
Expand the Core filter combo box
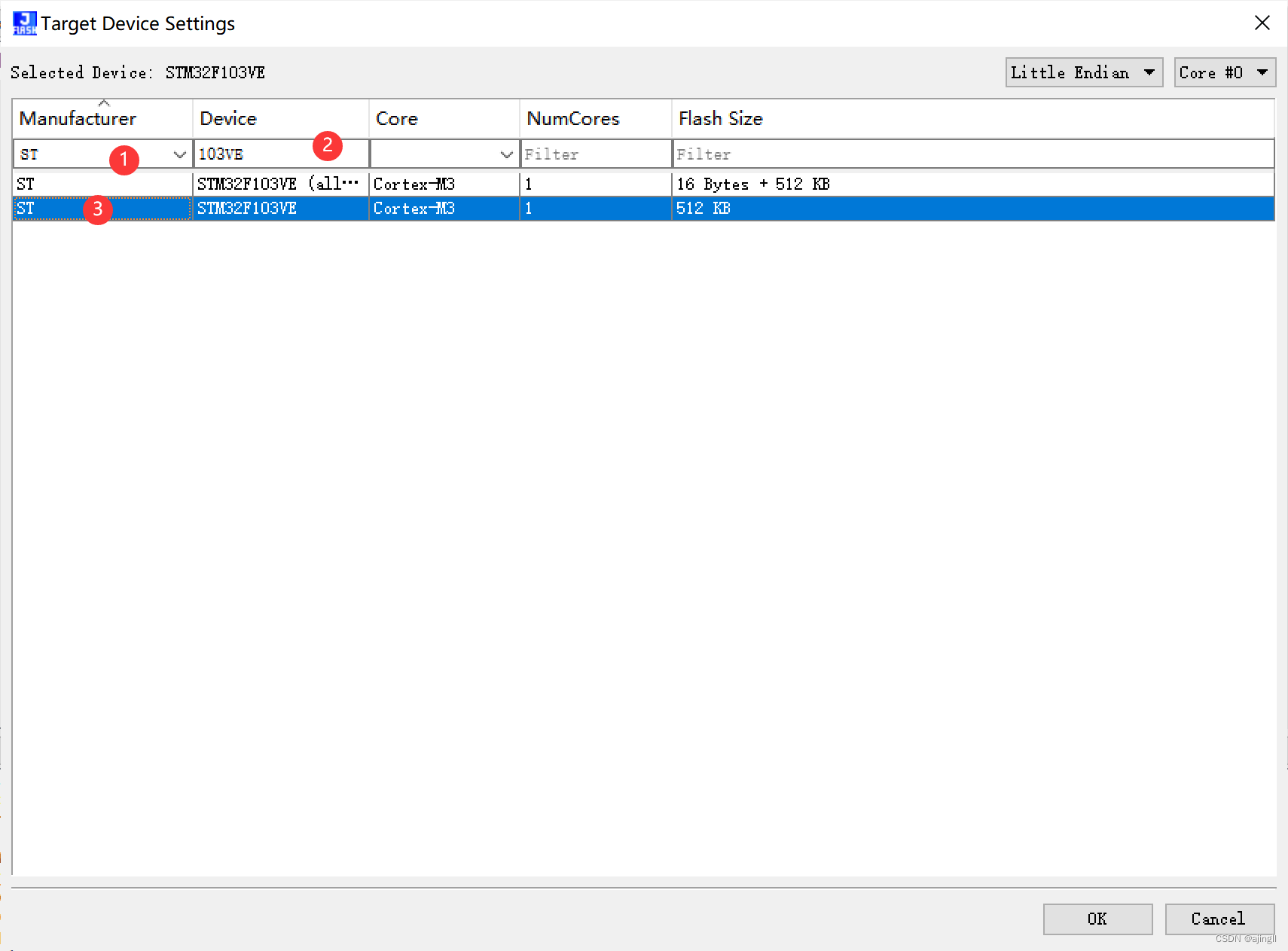click(507, 154)
